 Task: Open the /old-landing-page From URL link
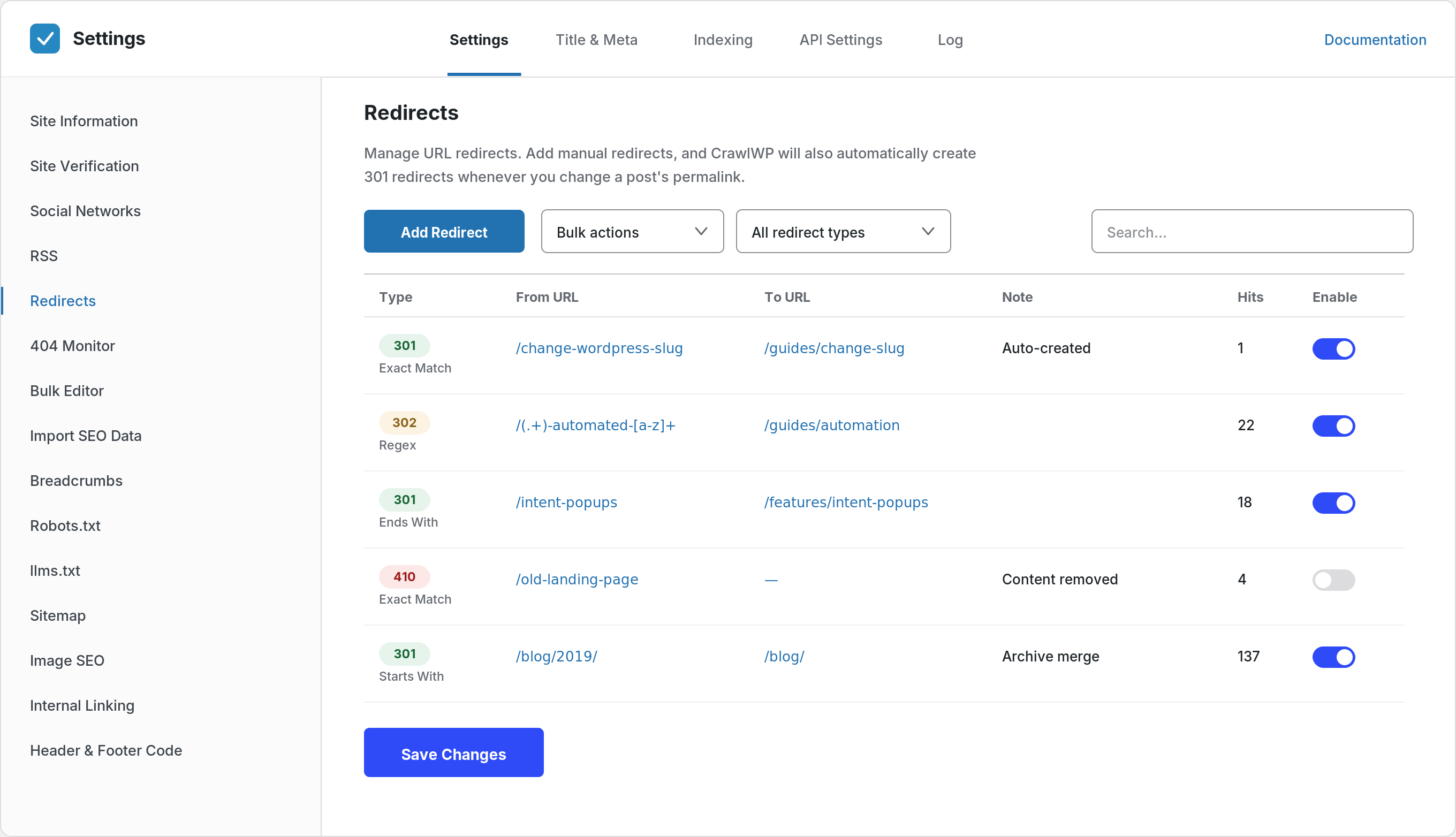[577, 580]
